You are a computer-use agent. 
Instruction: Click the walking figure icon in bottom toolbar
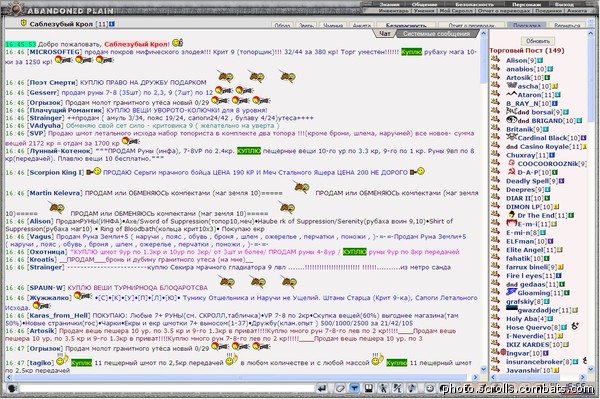point(383,389)
